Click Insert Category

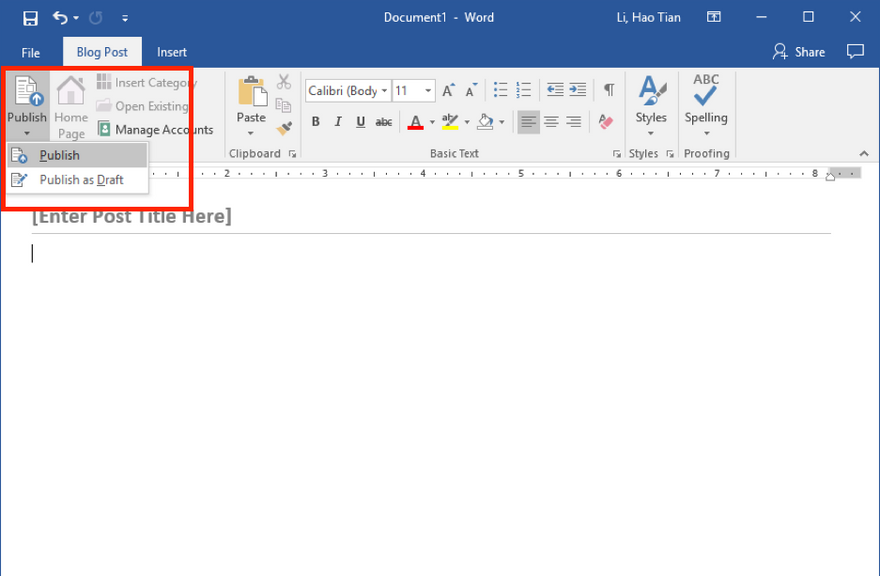[x=147, y=83]
